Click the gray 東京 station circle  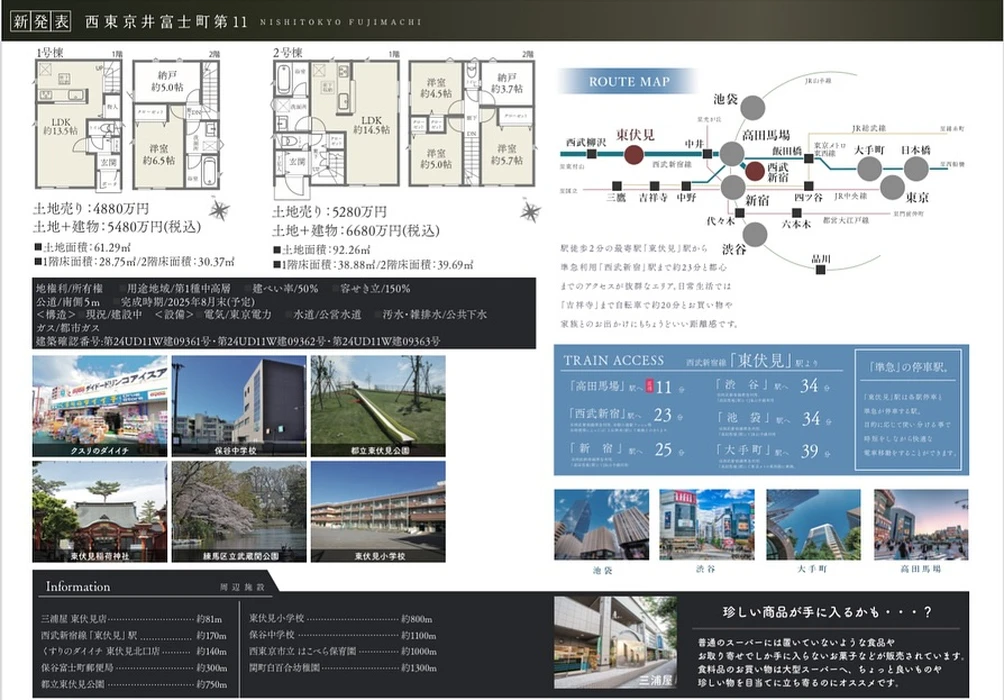click(892, 187)
